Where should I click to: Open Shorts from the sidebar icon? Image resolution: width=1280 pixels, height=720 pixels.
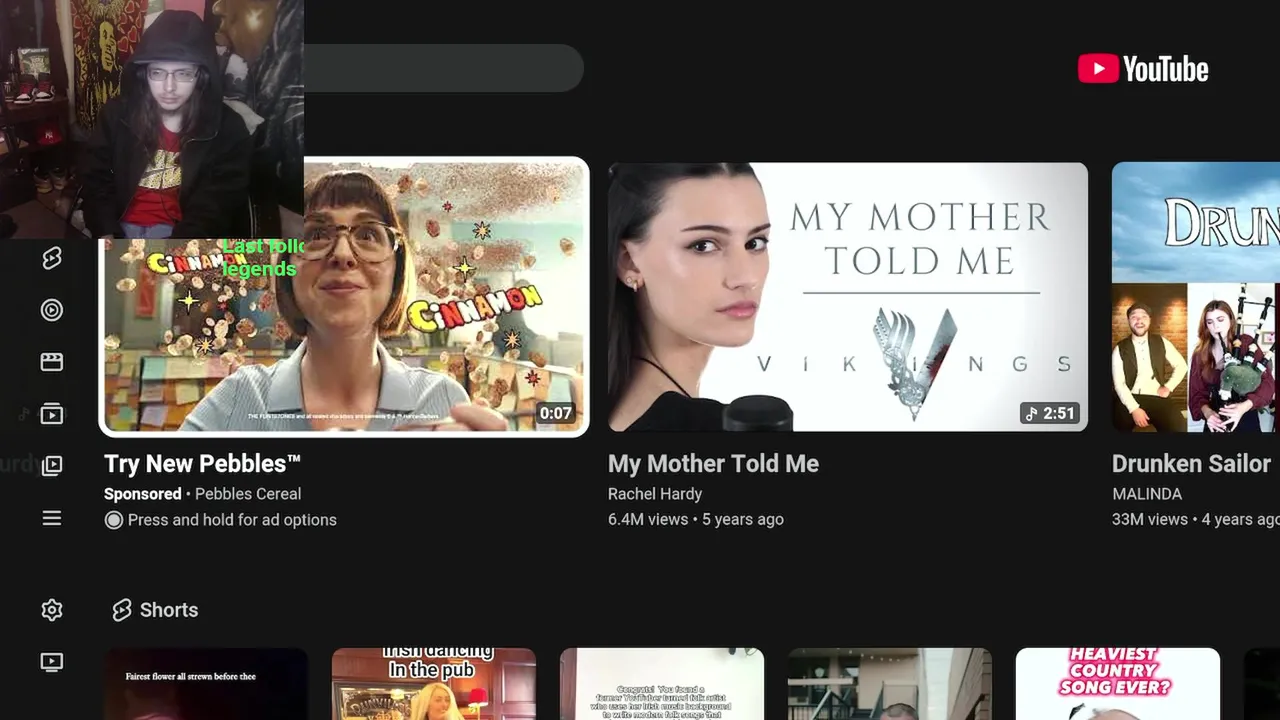coord(52,258)
